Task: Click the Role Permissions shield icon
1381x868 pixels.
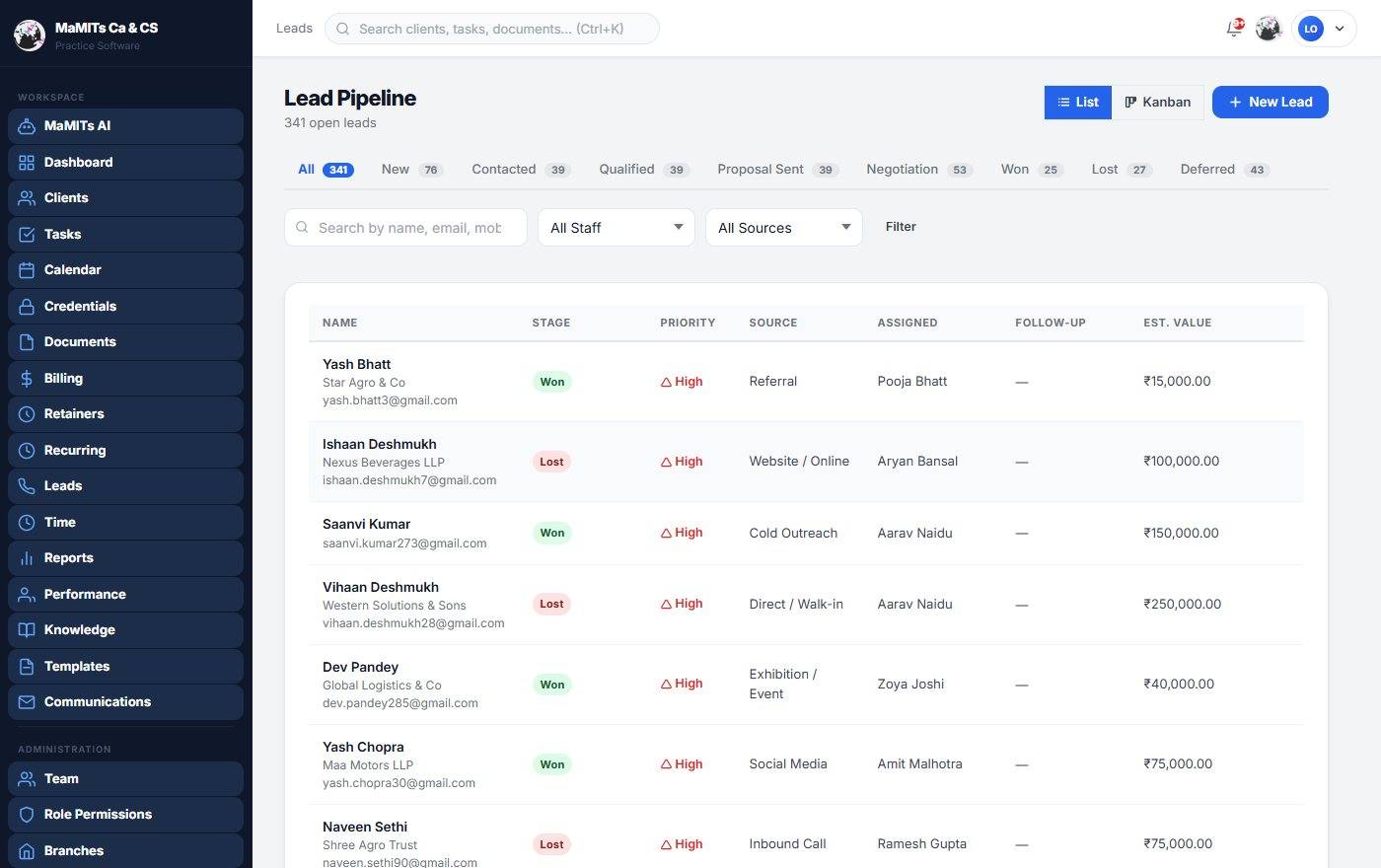Action: tap(27, 815)
